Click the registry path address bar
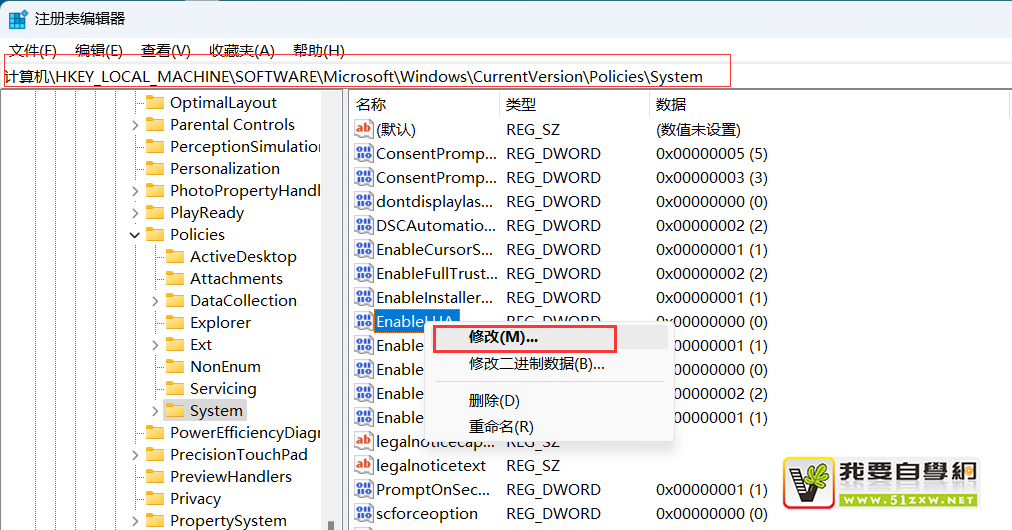The image size is (1012, 530). [366, 77]
